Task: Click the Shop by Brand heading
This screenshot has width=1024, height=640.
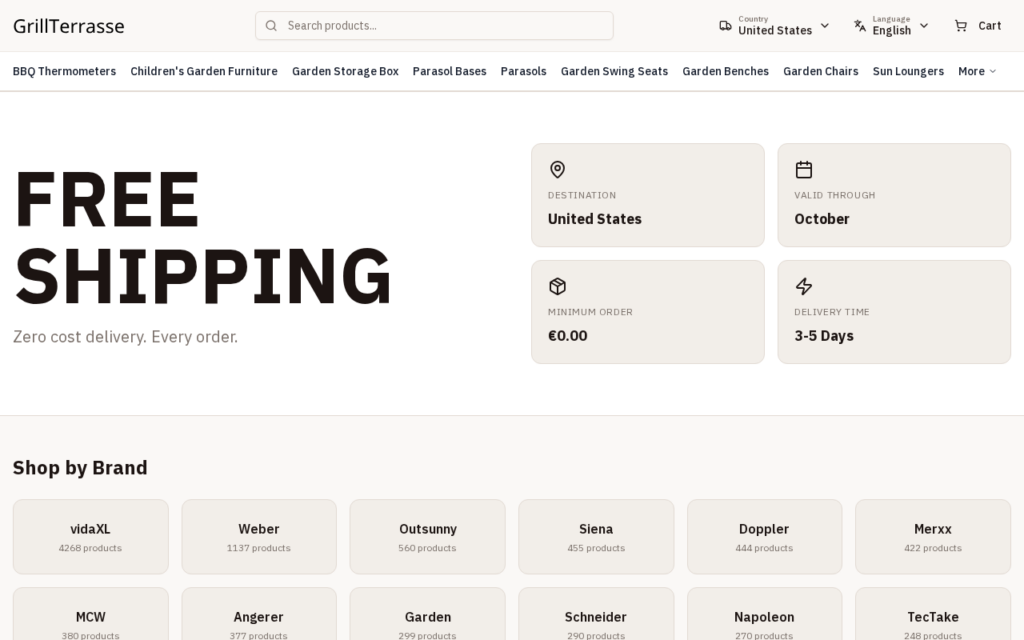Action: point(80,468)
